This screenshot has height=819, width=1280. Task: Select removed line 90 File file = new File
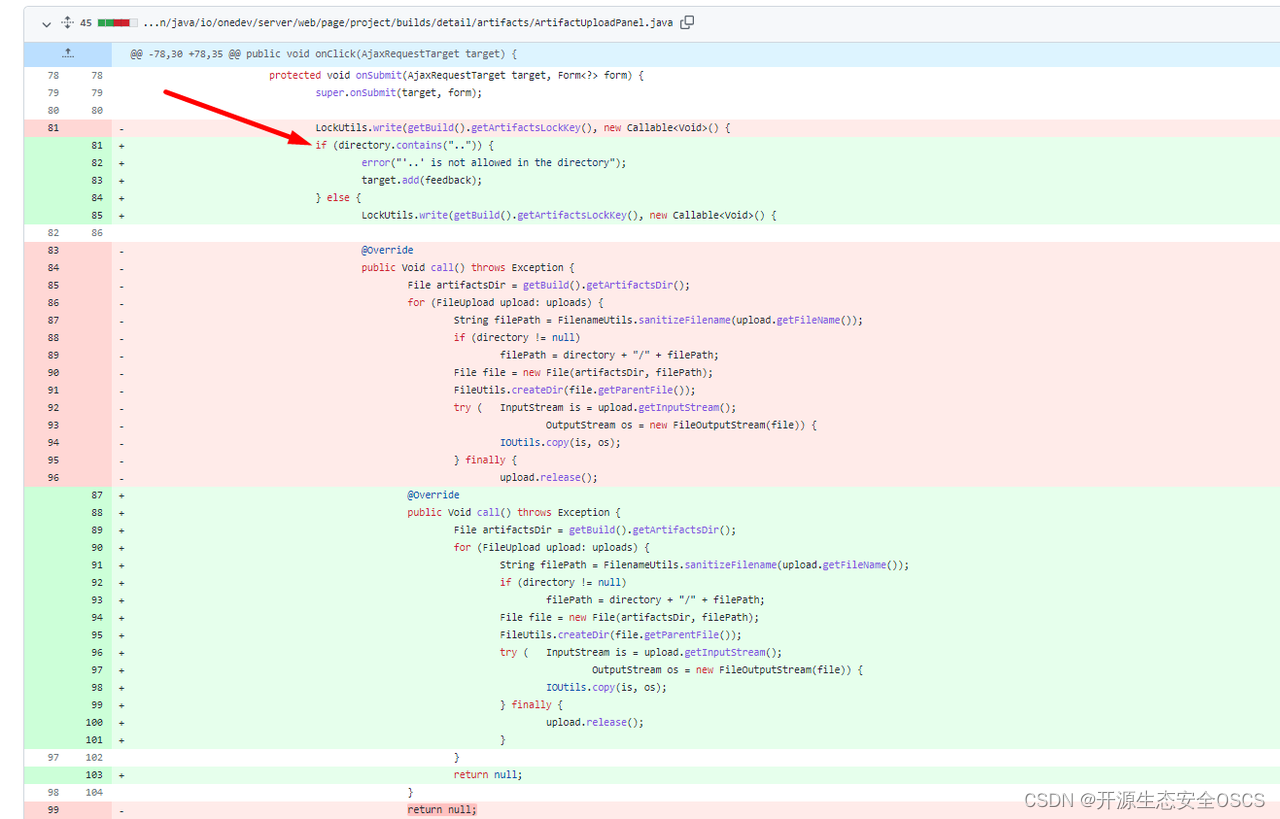pyautogui.click(x=583, y=373)
